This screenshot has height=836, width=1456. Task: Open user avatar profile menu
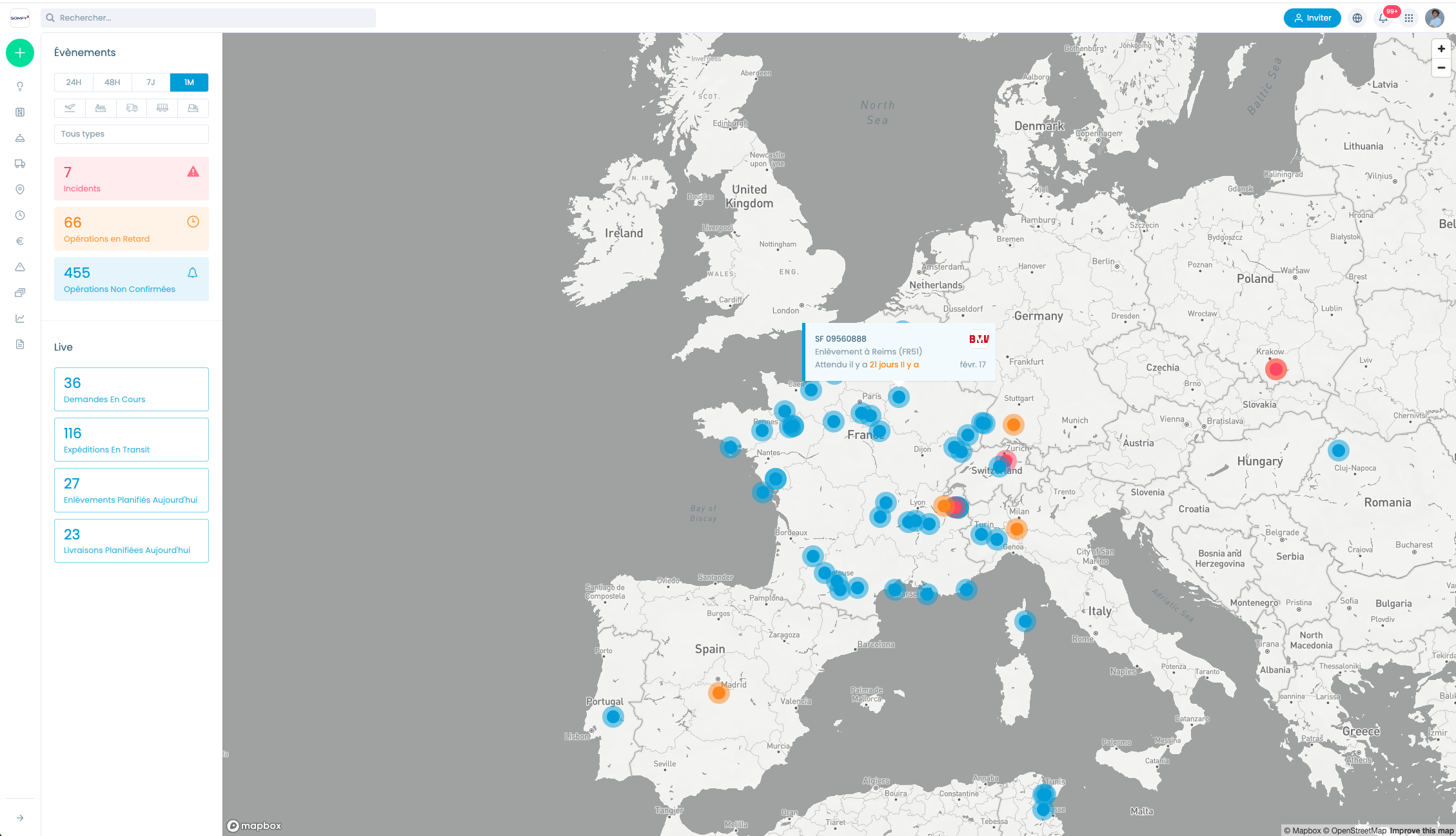pos(1435,18)
